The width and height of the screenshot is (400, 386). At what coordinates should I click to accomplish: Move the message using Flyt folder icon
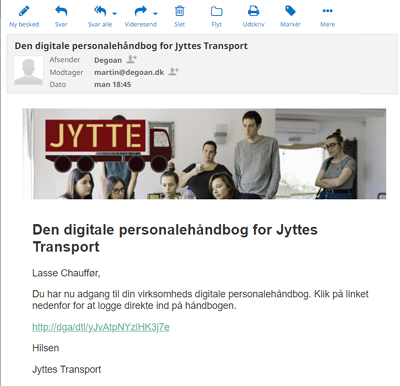tap(216, 17)
